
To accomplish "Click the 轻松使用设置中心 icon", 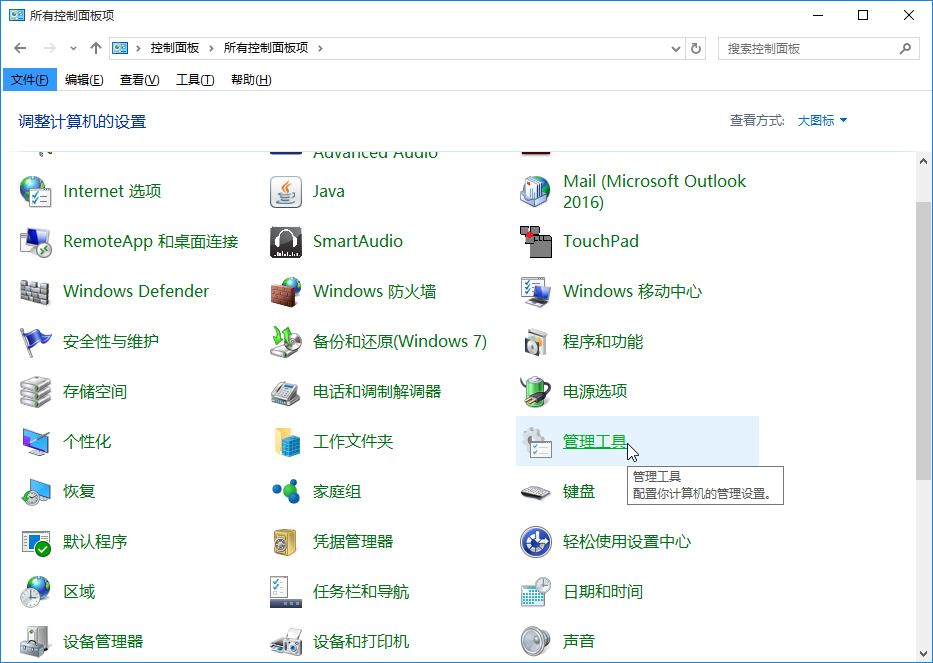I will coord(536,542).
